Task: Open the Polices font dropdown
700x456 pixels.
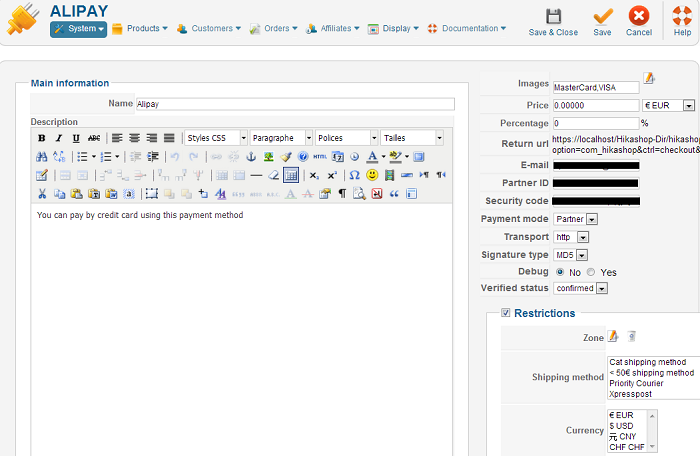Action: pos(347,138)
